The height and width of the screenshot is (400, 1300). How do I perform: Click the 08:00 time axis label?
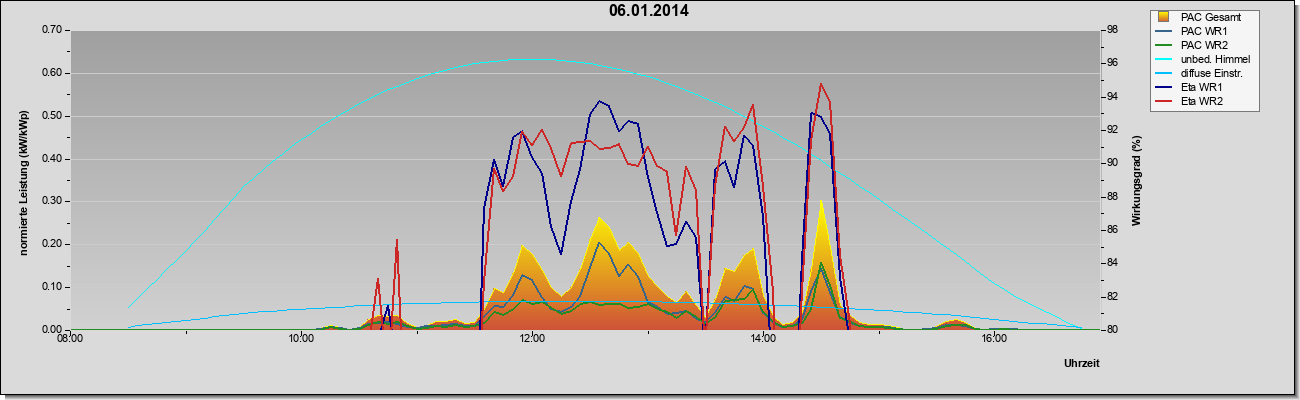point(70,339)
